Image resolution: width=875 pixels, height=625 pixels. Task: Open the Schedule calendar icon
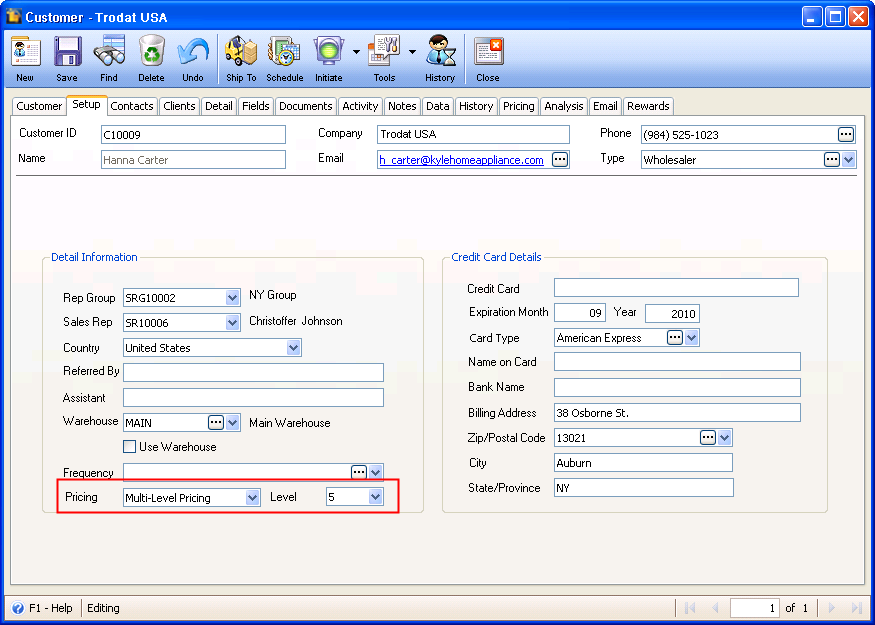284,52
